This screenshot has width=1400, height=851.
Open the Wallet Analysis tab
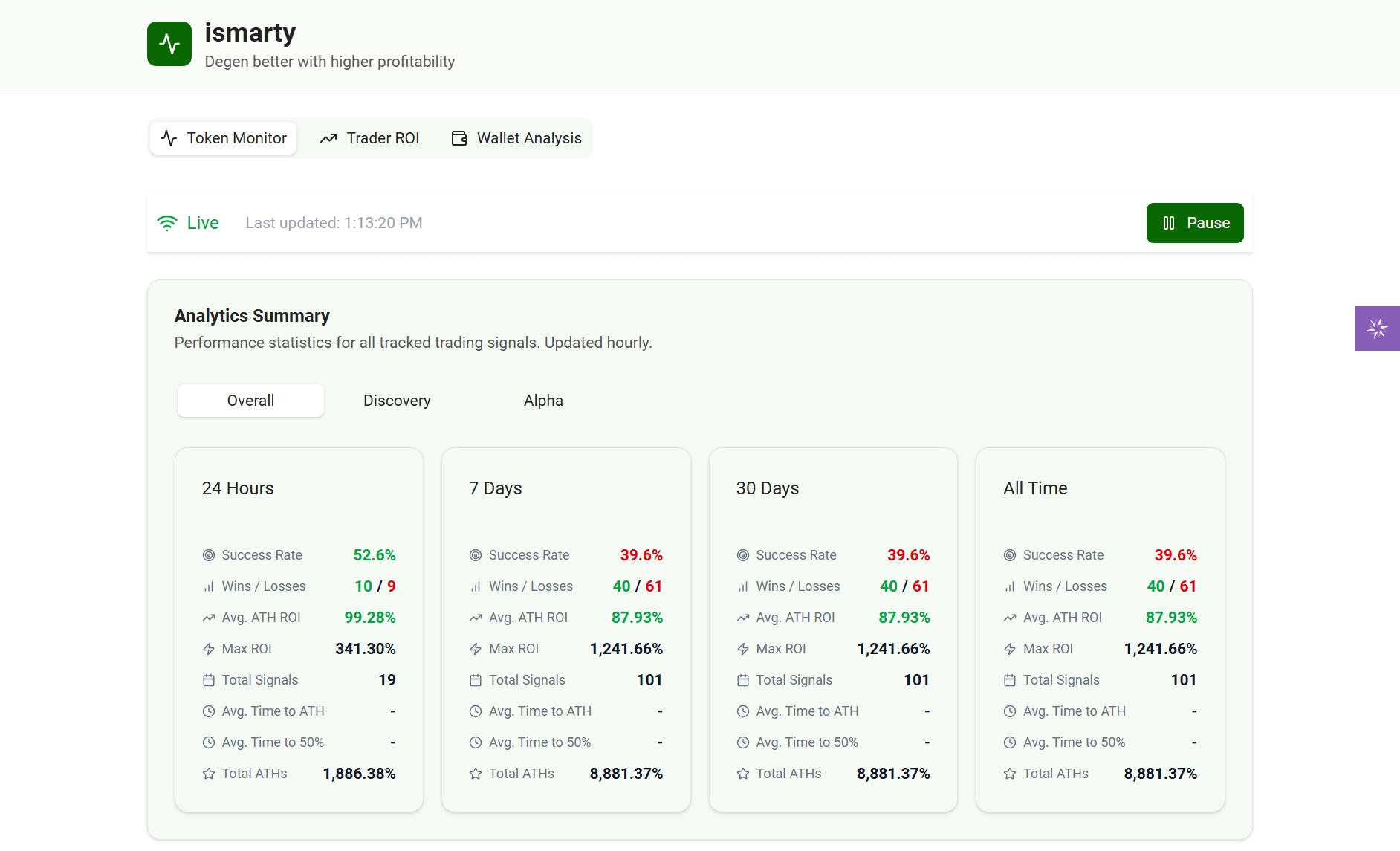click(x=516, y=138)
